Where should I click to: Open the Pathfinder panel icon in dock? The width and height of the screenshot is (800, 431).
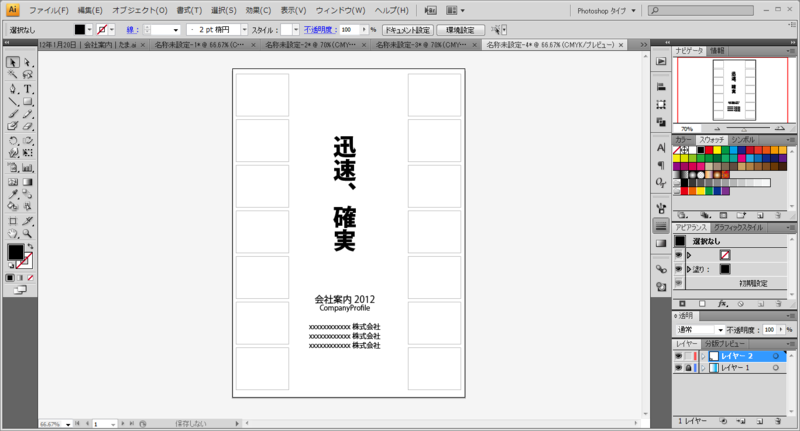coord(661,122)
